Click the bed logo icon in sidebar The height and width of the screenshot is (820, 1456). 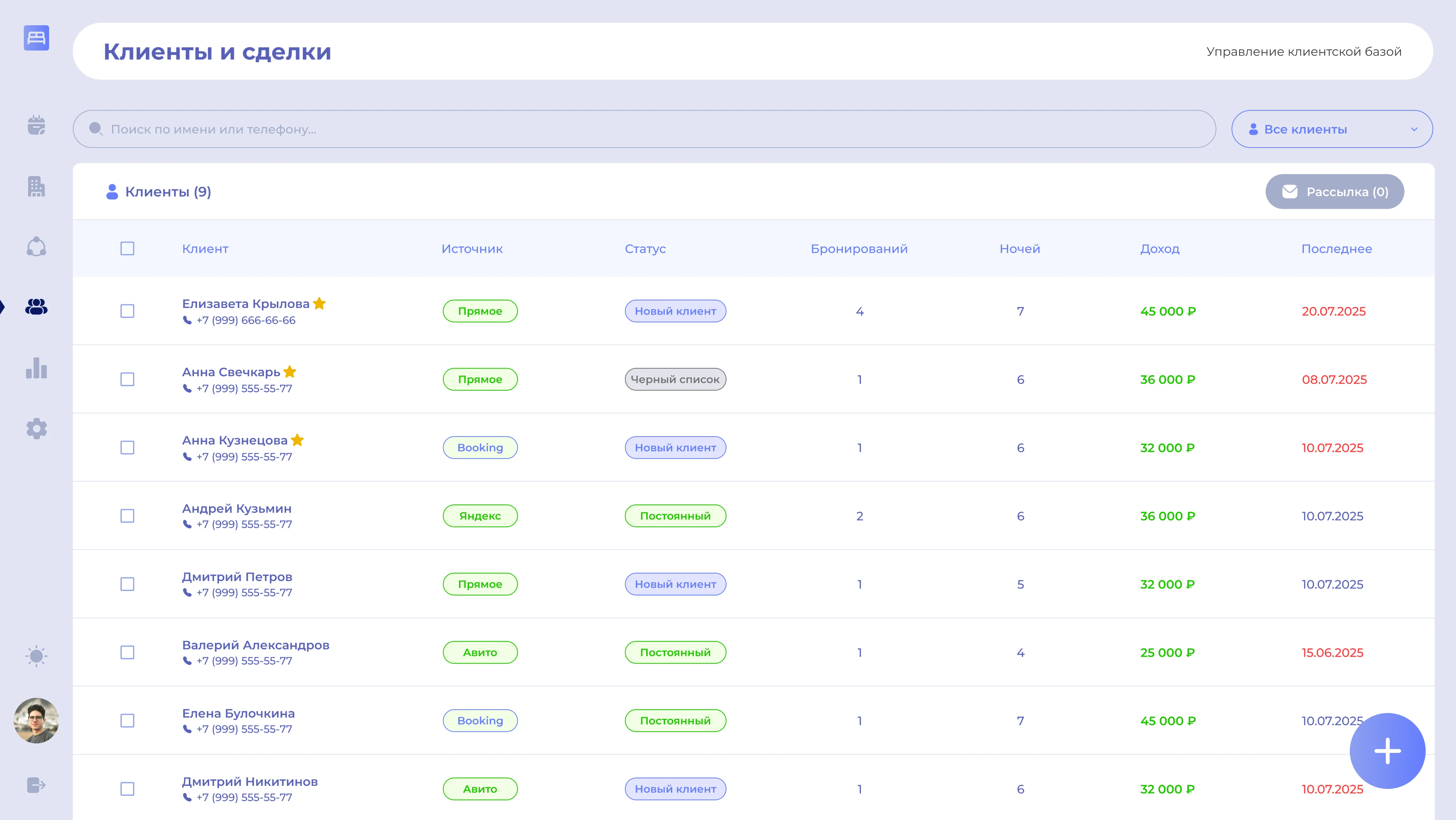pos(36,38)
